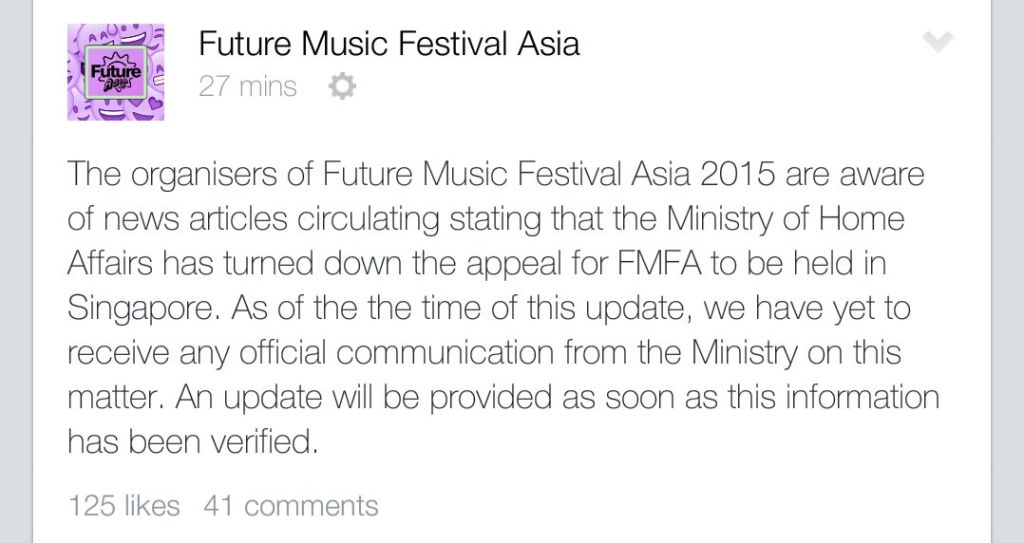Open the 41 comments thread

pyautogui.click(x=290, y=506)
